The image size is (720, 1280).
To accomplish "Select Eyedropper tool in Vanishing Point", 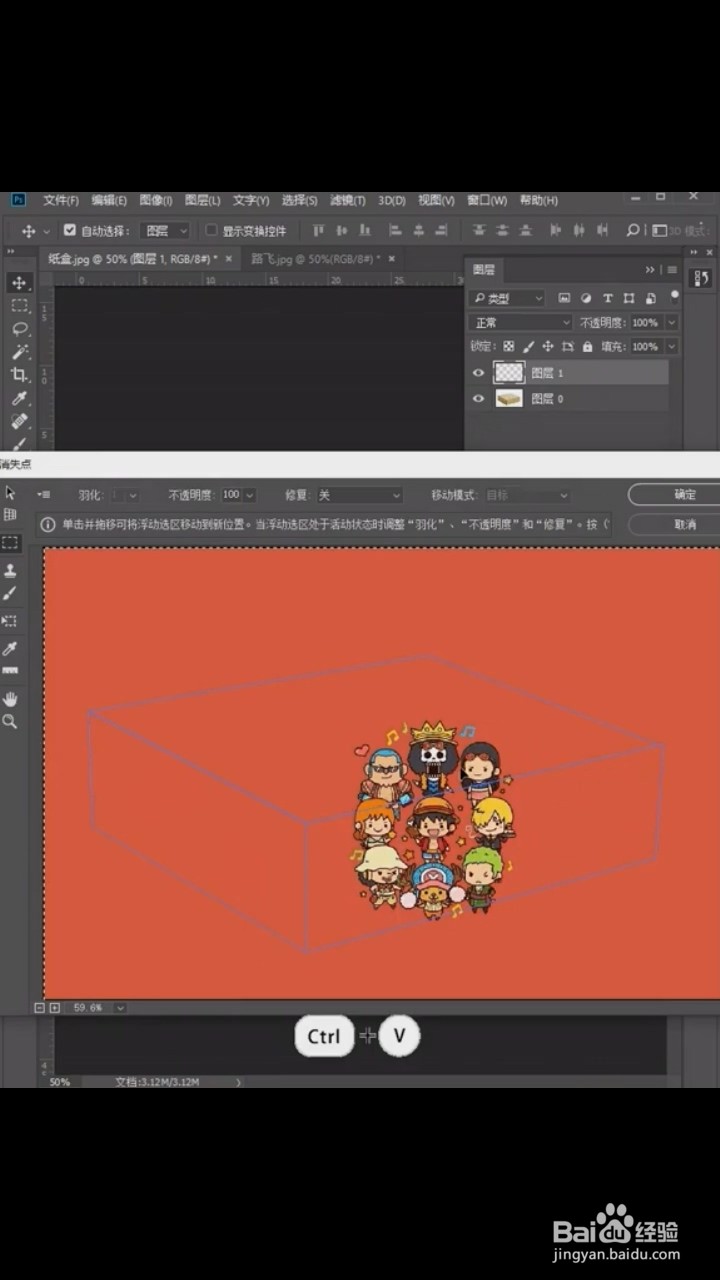I will click(10, 649).
